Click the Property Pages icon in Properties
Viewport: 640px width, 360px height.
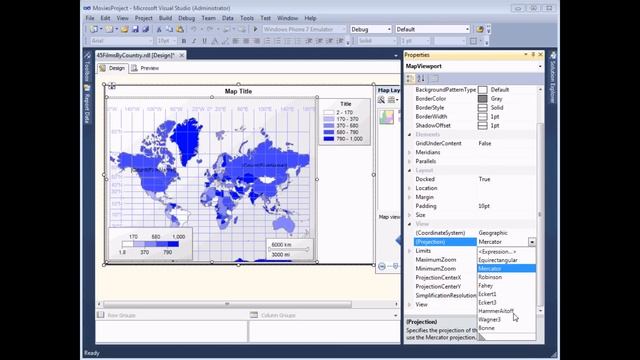[435, 78]
